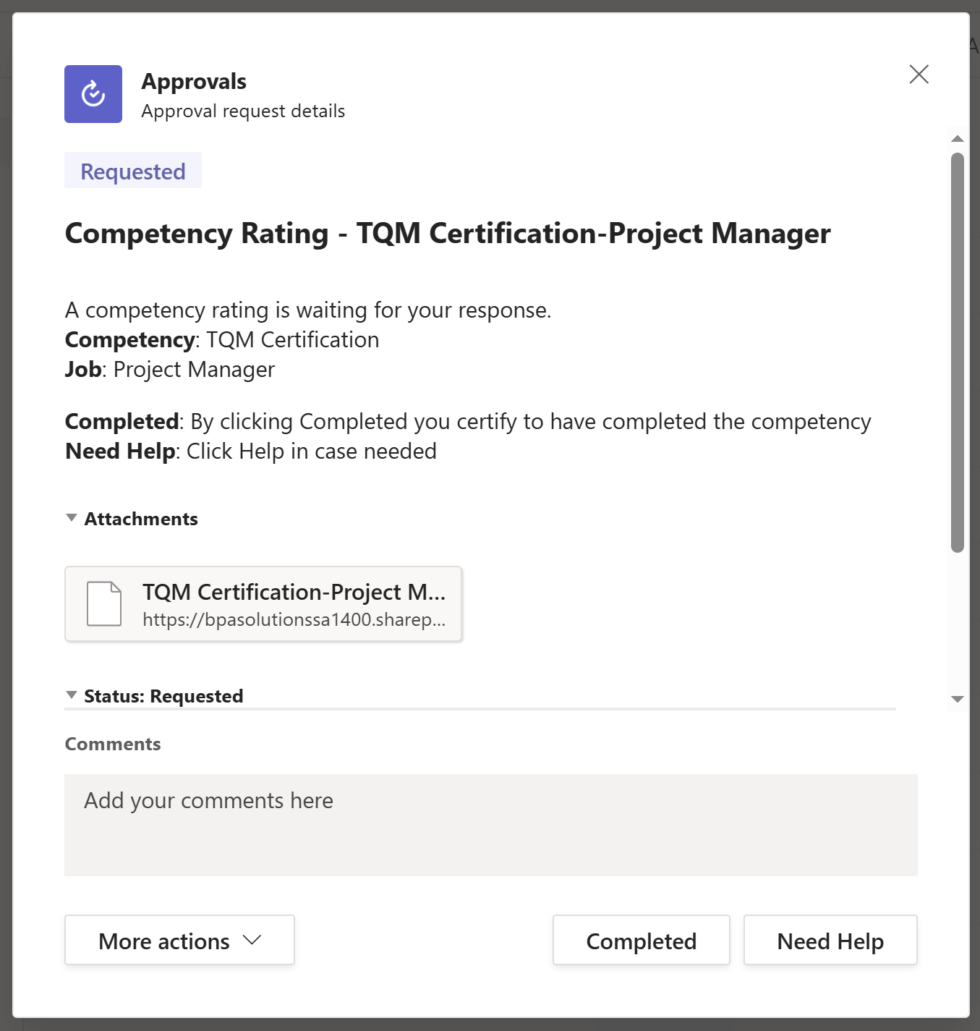980x1031 pixels.
Task: Open the More actions dropdown
Action: pyautogui.click(x=179, y=939)
